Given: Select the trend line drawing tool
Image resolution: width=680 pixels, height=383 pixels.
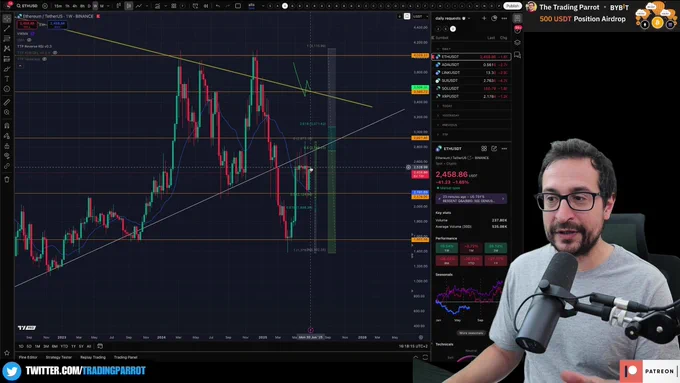Looking at the screenshot, I should (x=7, y=29).
